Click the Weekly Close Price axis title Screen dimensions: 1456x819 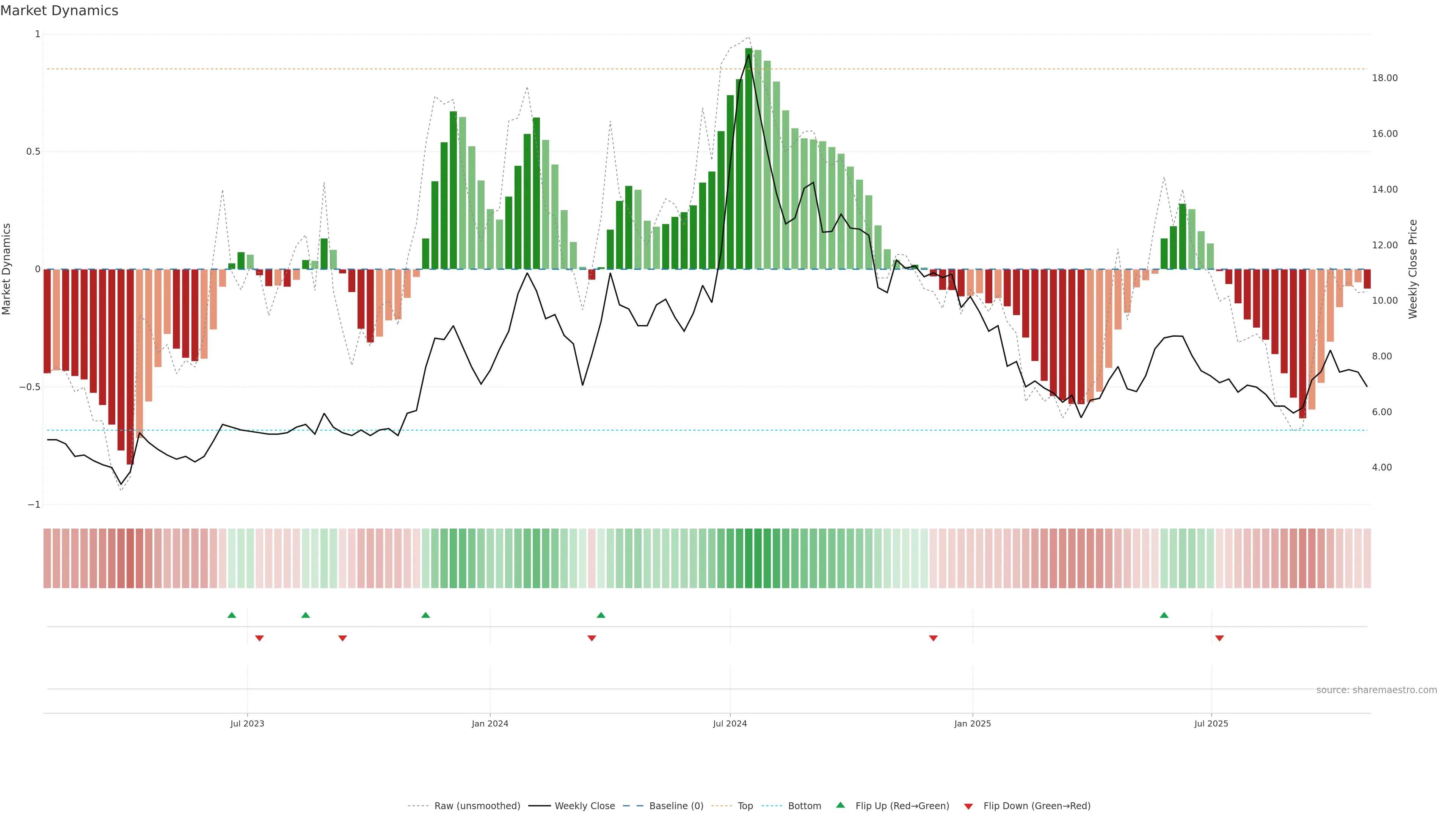(1412, 269)
